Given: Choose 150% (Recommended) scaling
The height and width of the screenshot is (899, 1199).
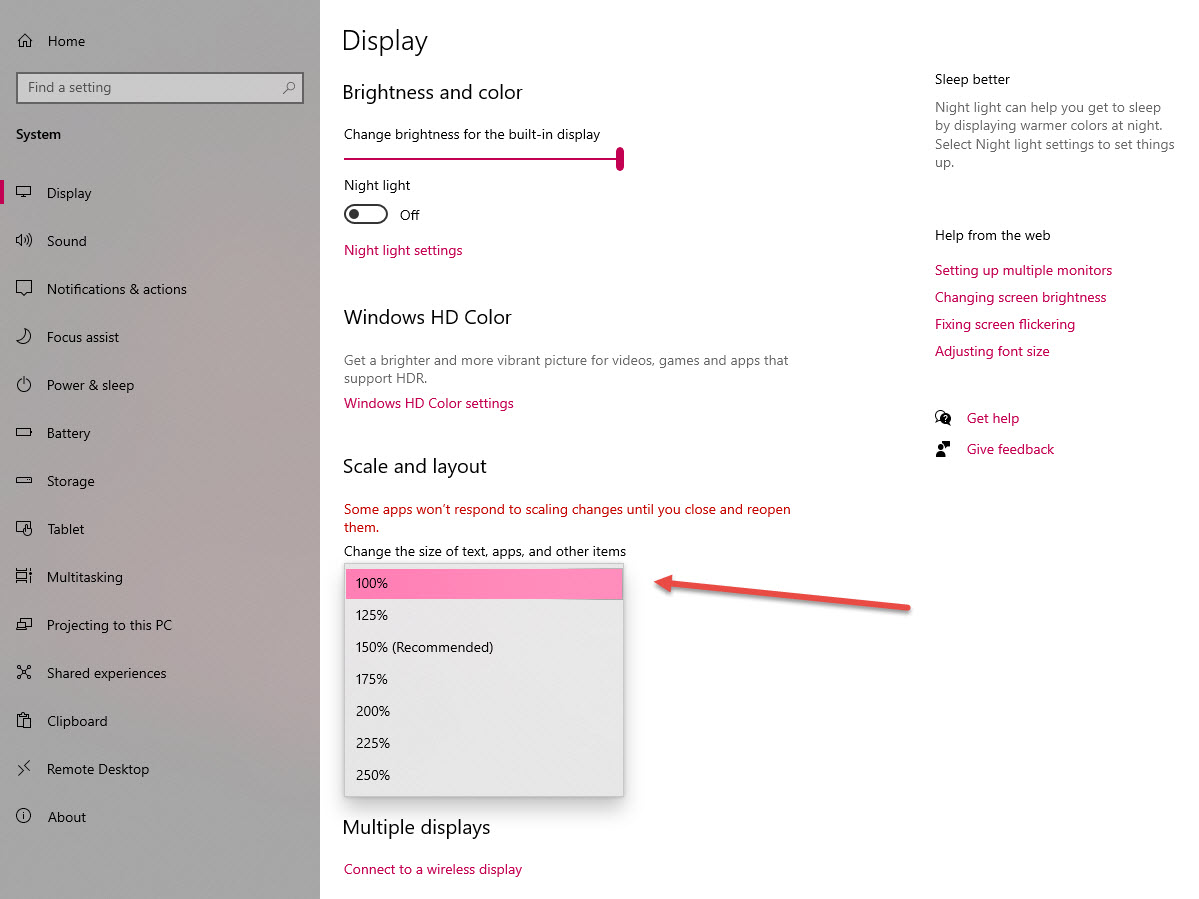Looking at the screenshot, I should [x=484, y=647].
